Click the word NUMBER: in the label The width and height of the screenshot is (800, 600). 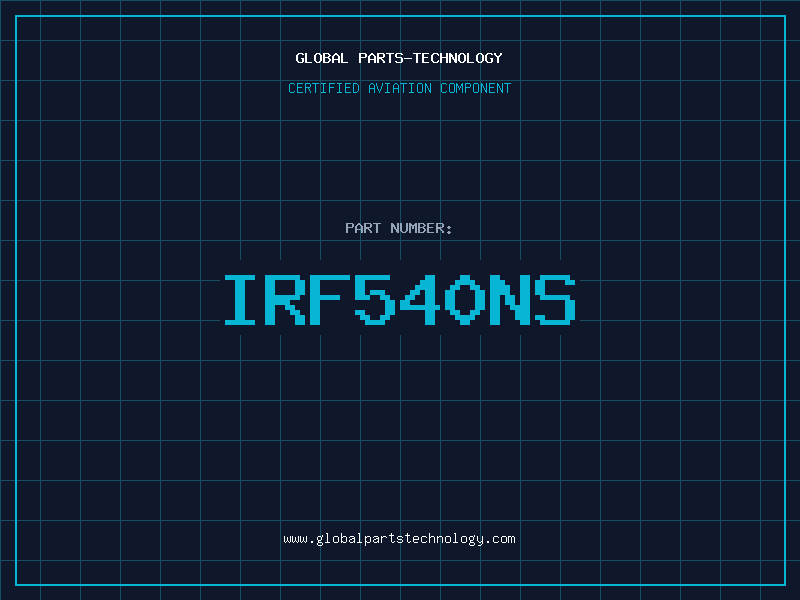tap(422, 228)
